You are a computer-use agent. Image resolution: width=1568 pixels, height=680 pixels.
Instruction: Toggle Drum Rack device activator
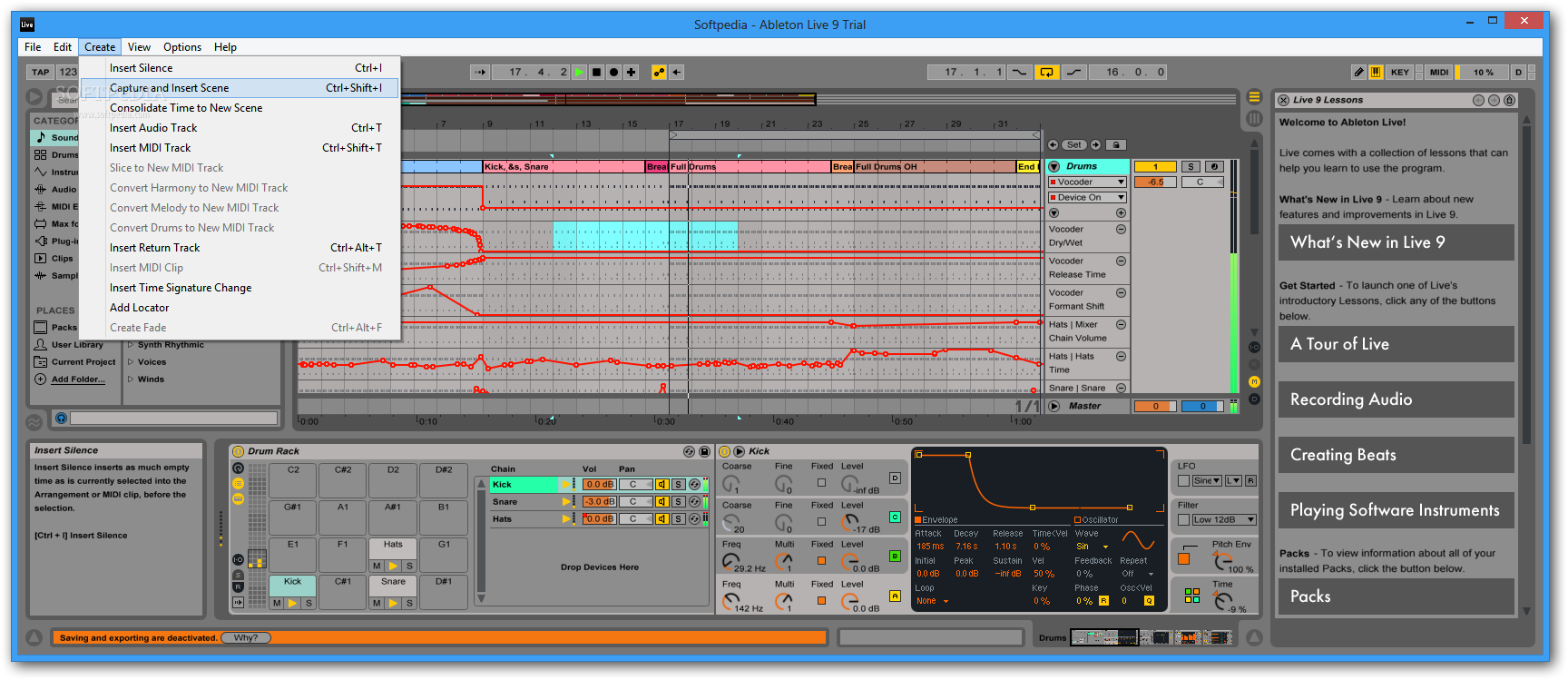point(239,451)
